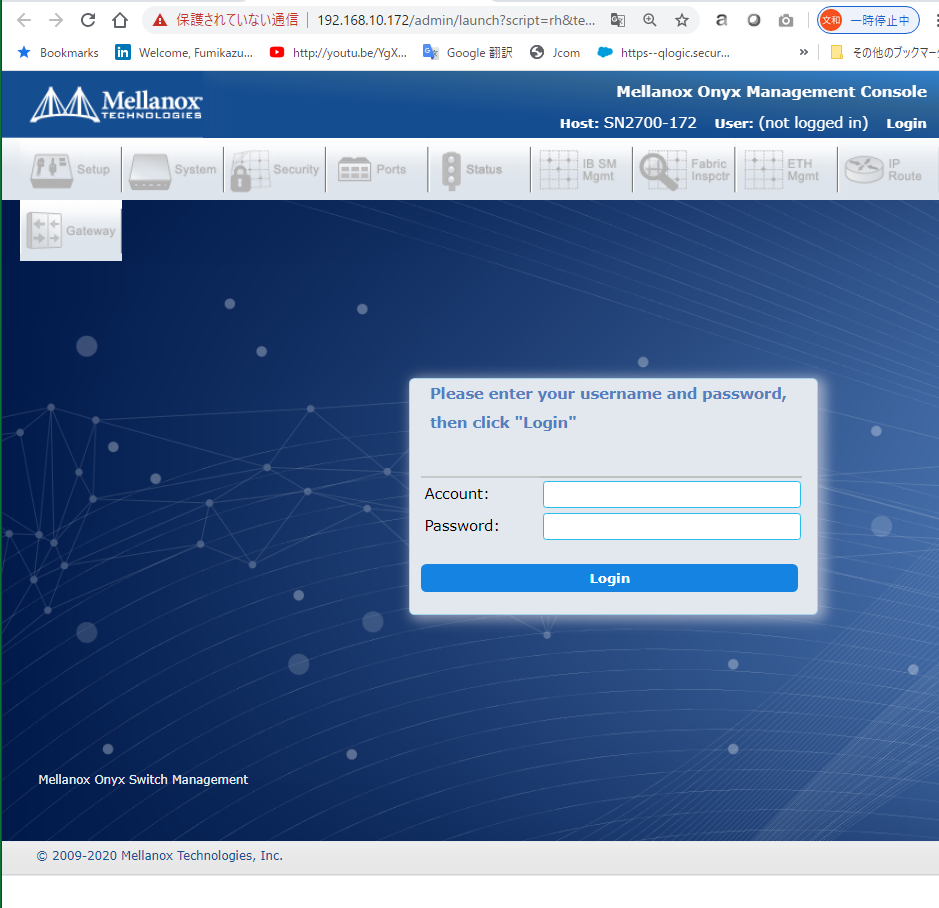Viewport: 939px width, 908px height.
Task: Bookmark this page with the star icon
Action: (681, 20)
